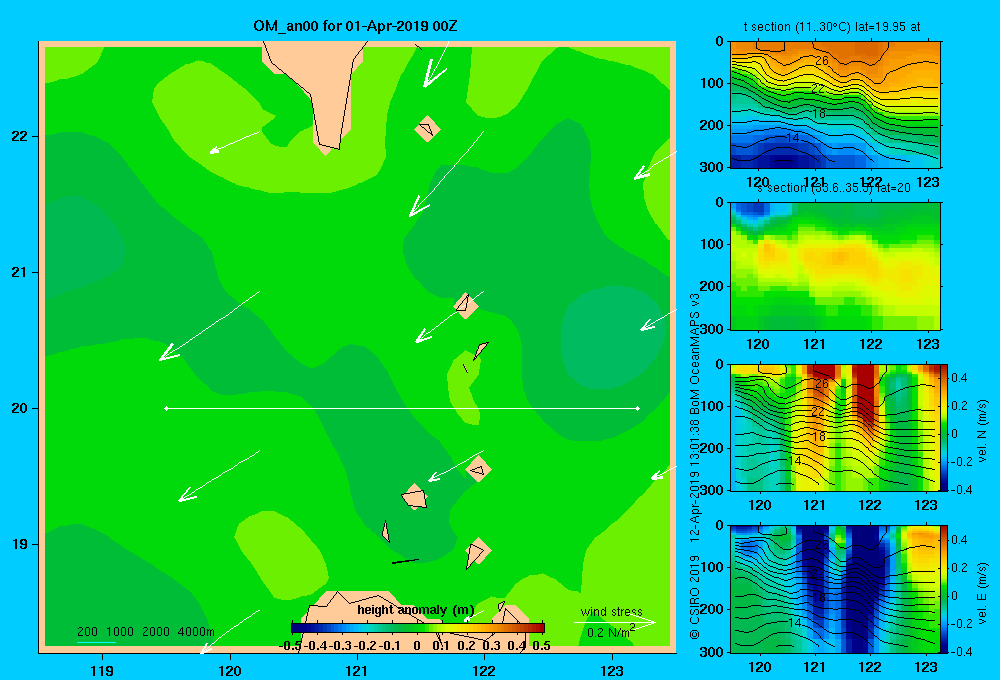
Task: Click the '-0.5' label on height anomaly scale
Action: pos(290,645)
